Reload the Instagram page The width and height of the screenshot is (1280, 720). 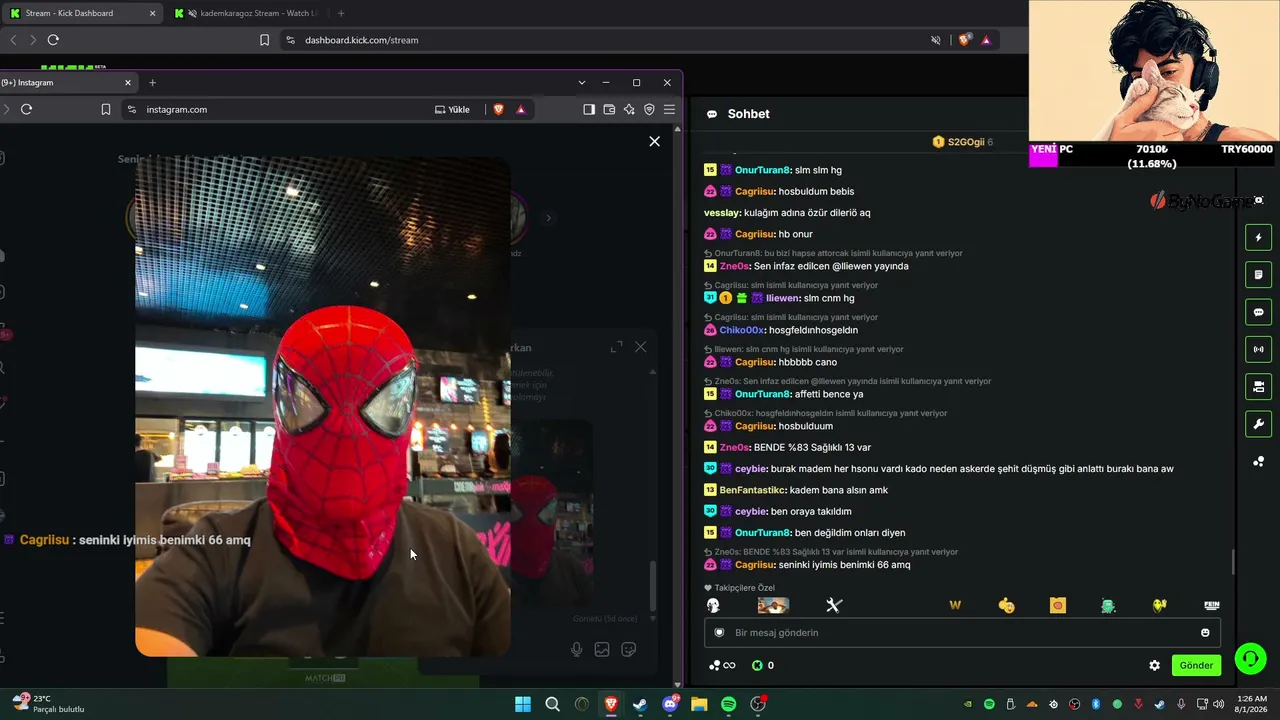coord(27,109)
